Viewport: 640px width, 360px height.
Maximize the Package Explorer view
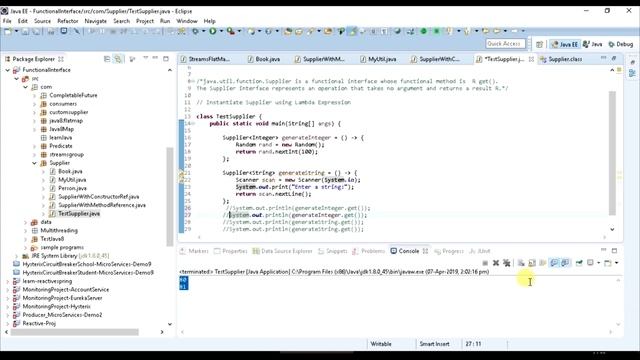(166, 59)
